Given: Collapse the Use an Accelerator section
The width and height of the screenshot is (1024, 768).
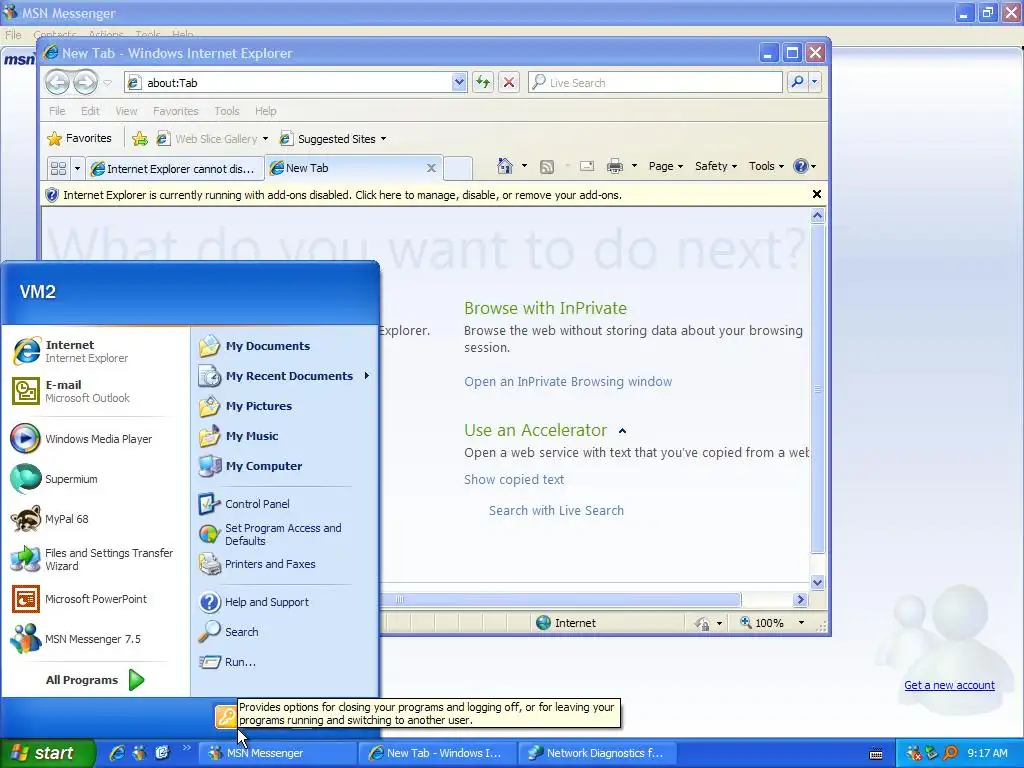Looking at the screenshot, I should click(622, 431).
